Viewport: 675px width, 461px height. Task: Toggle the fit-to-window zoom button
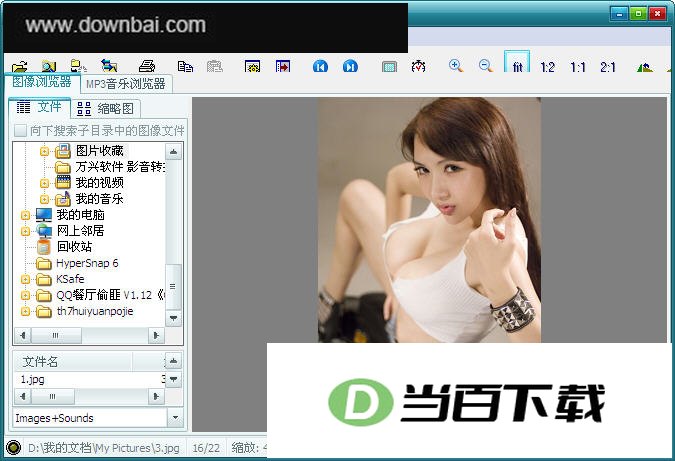pyautogui.click(x=517, y=62)
